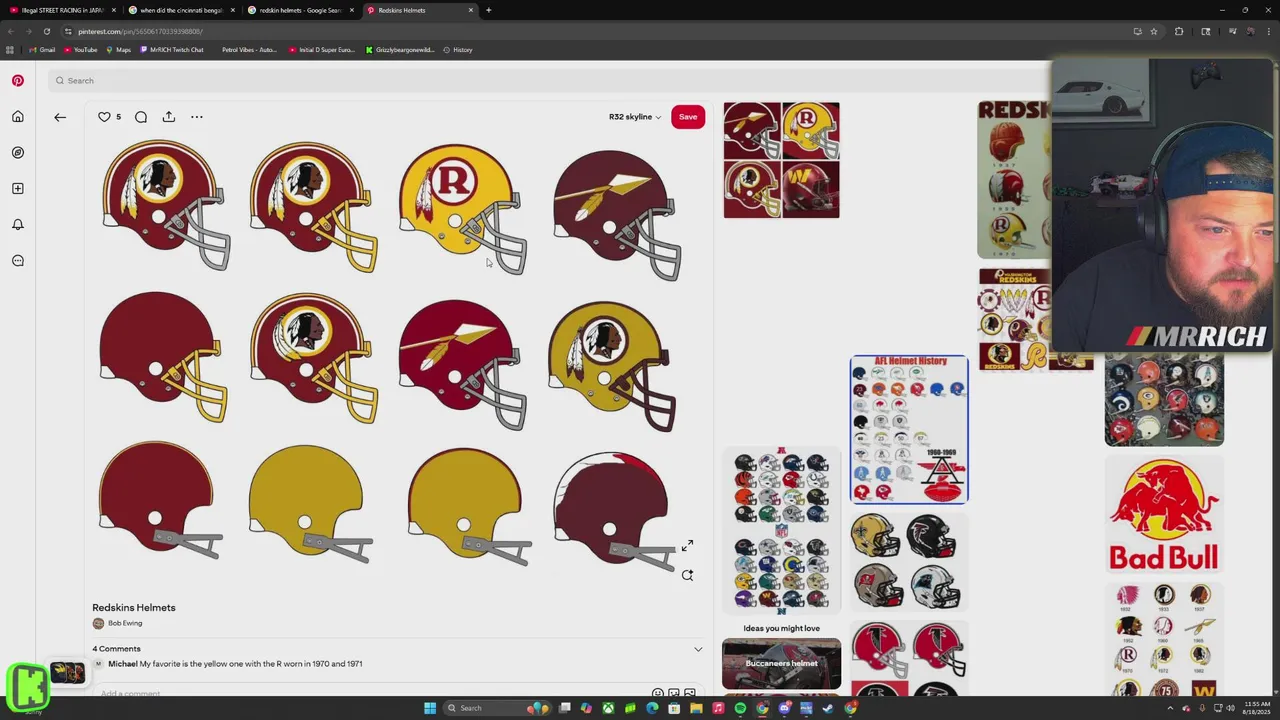Click the Chrome address bar URL
The width and height of the screenshot is (1280, 720).
(x=140, y=31)
